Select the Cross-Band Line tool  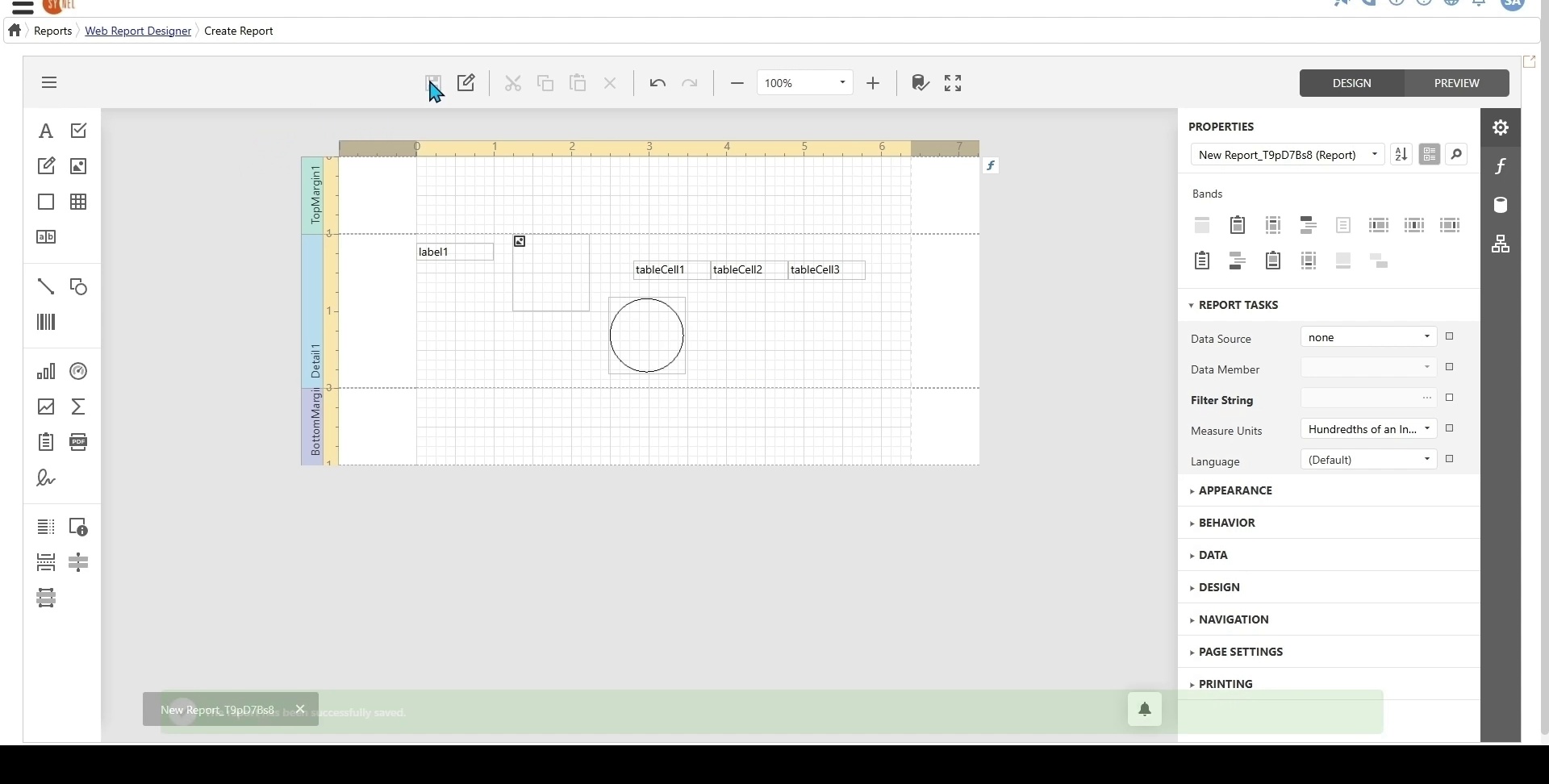click(78, 562)
